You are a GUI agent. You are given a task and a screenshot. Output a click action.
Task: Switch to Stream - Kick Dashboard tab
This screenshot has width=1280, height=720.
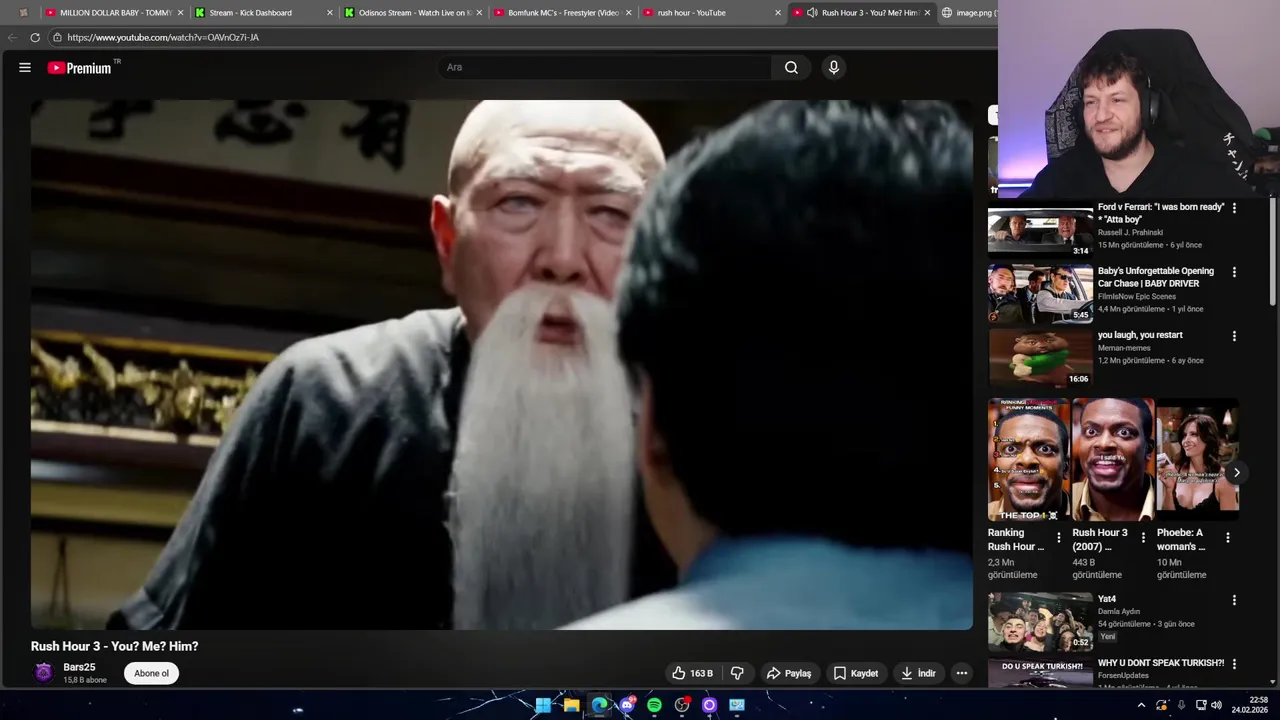coord(262,13)
